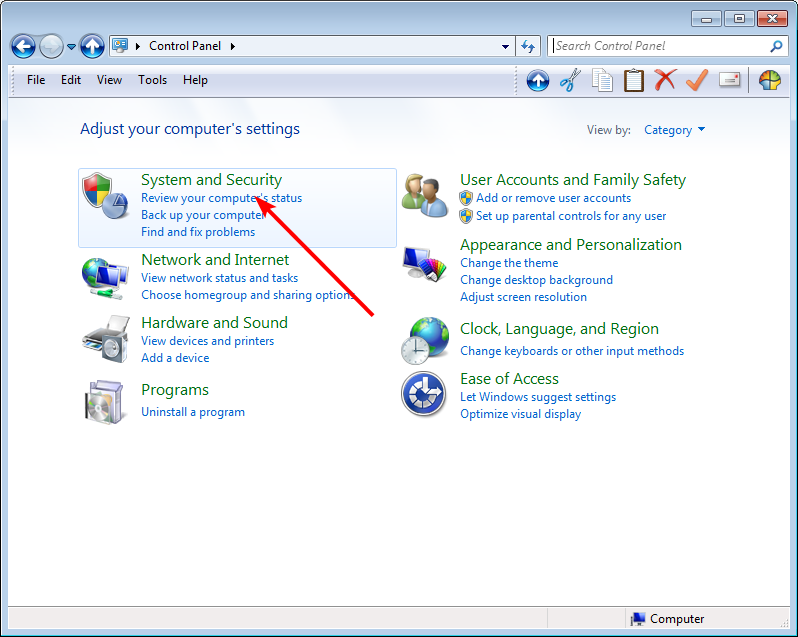Viewport: 798px width, 637px height.
Task: Click Change the theme
Action: click(x=509, y=263)
